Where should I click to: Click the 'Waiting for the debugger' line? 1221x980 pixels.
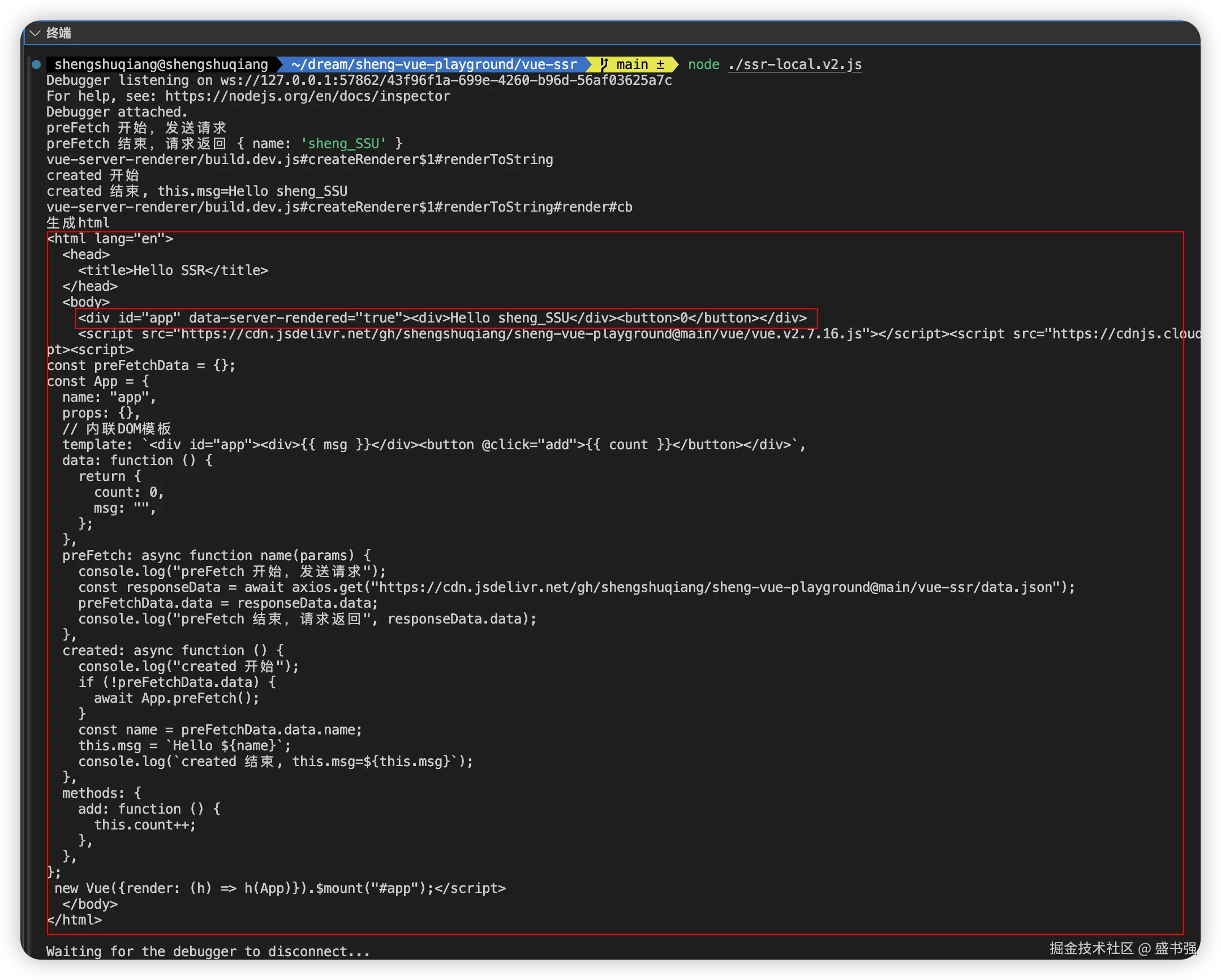208,952
